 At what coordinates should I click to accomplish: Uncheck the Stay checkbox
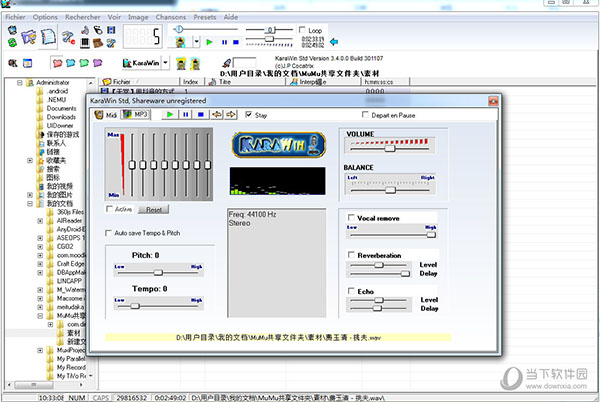[x=249, y=114]
